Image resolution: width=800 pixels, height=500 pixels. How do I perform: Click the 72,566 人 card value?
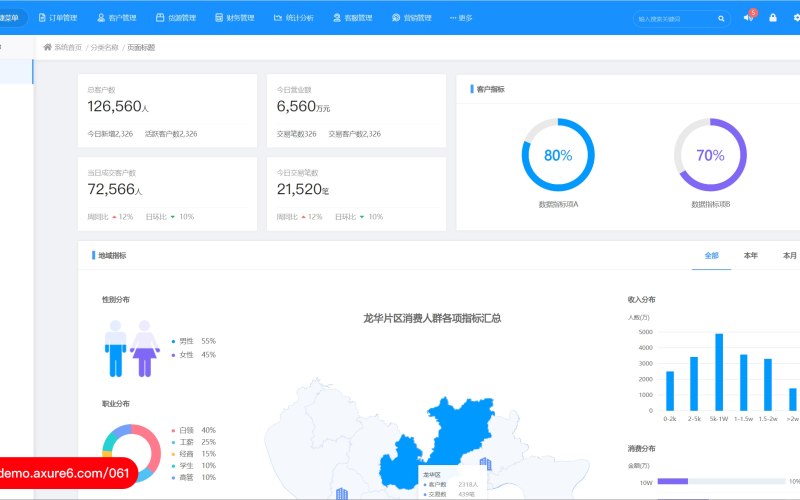click(x=115, y=189)
